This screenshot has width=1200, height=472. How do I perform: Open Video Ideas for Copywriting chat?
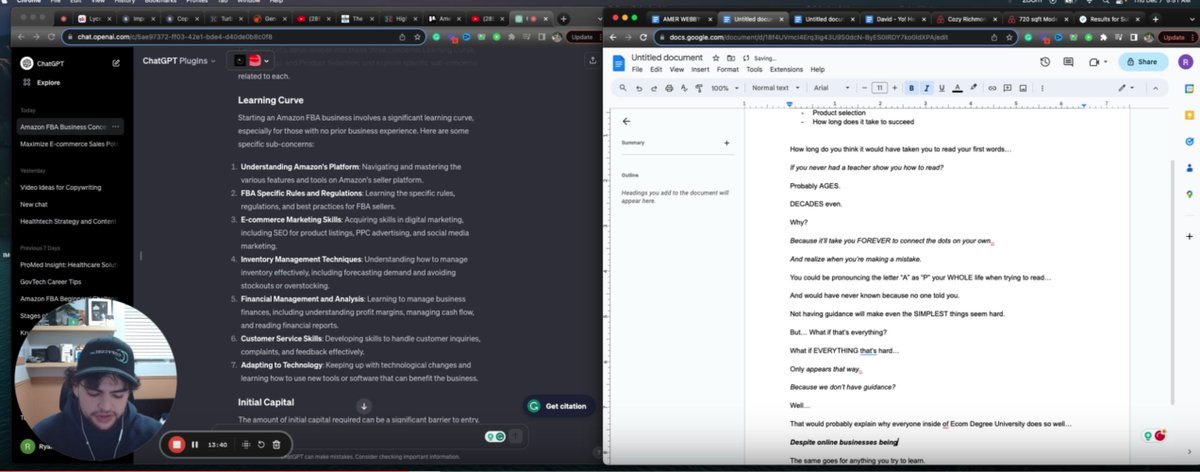[62, 187]
